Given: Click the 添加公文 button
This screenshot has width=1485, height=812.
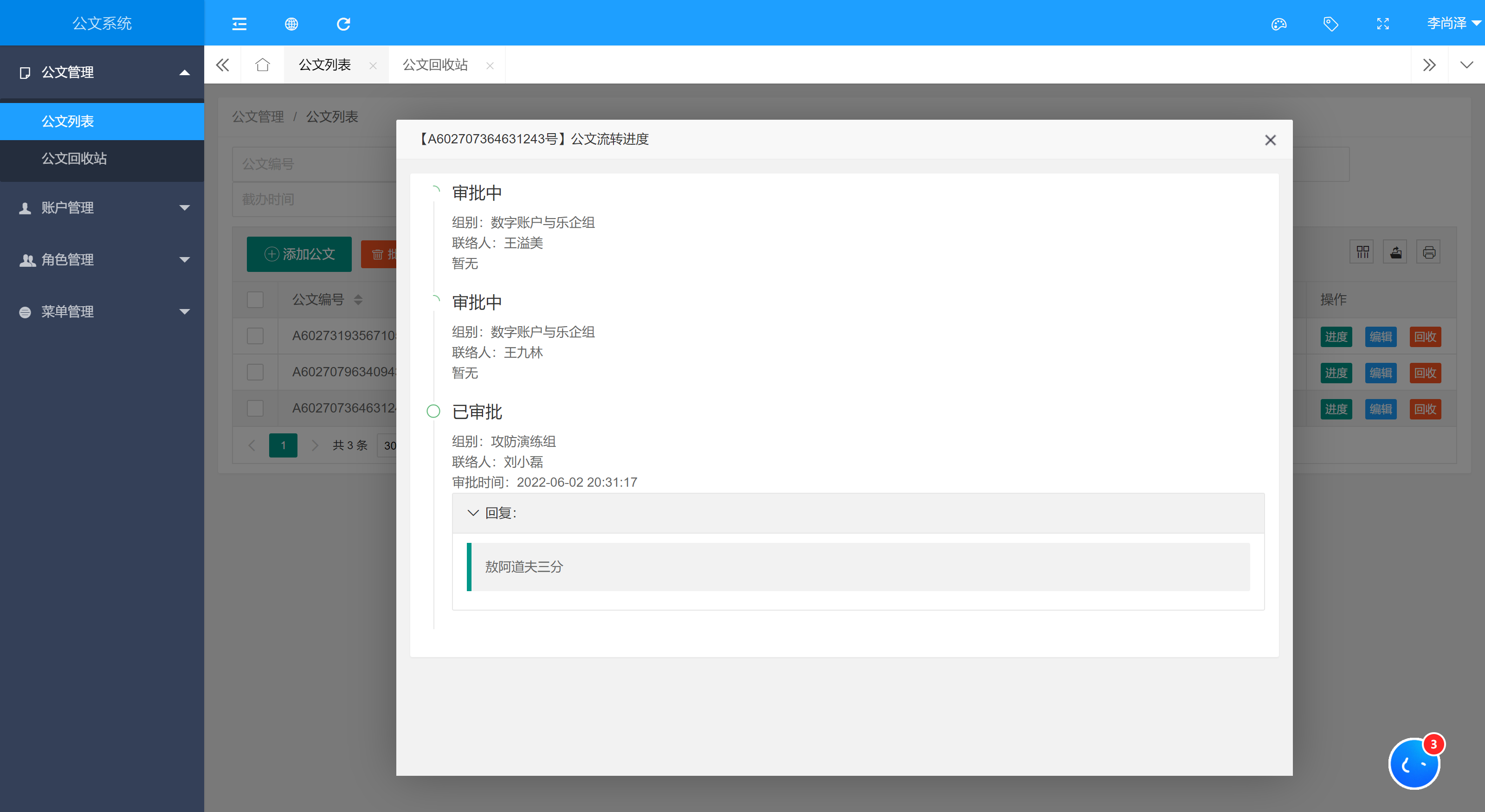Looking at the screenshot, I should coord(299,254).
